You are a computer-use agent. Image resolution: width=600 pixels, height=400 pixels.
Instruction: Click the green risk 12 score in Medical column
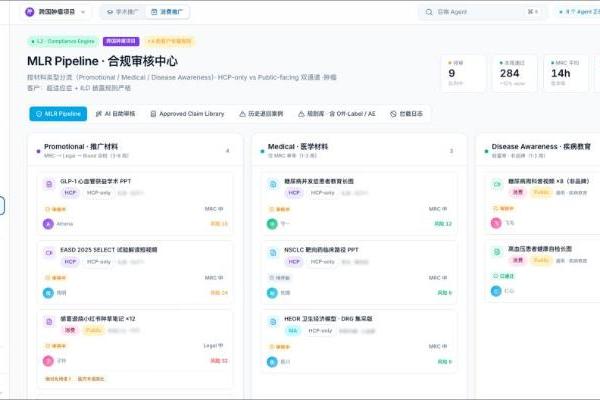coord(443,224)
